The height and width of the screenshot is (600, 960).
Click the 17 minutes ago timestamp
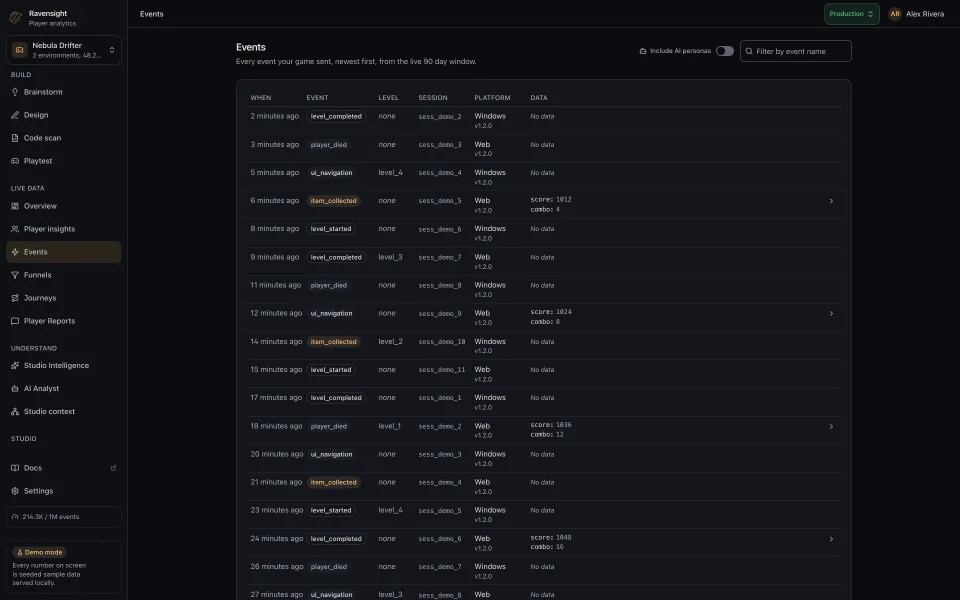click(x=276, y=397)
